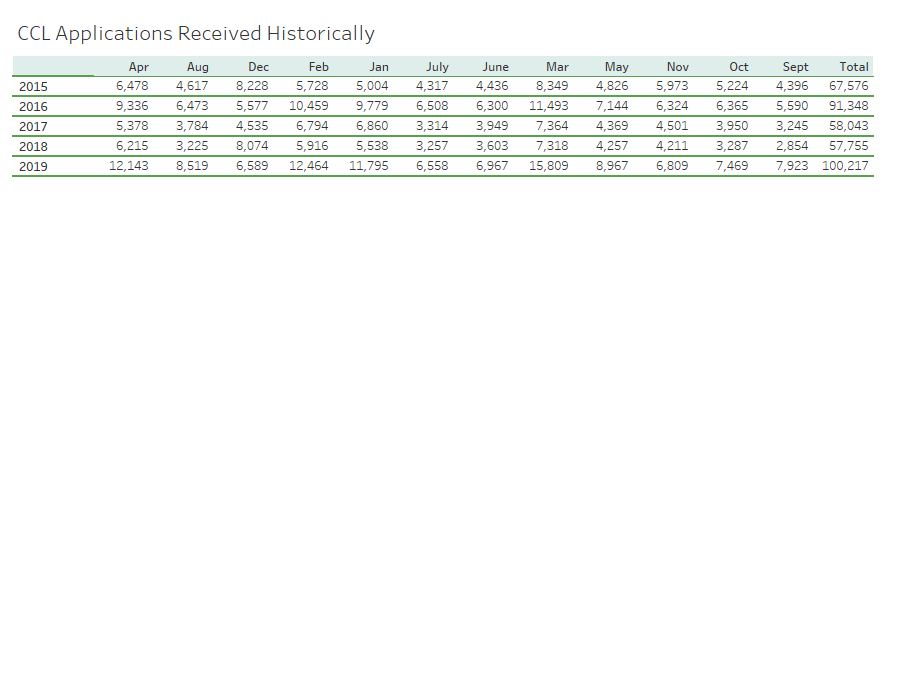Click the Aug column header

198,67
